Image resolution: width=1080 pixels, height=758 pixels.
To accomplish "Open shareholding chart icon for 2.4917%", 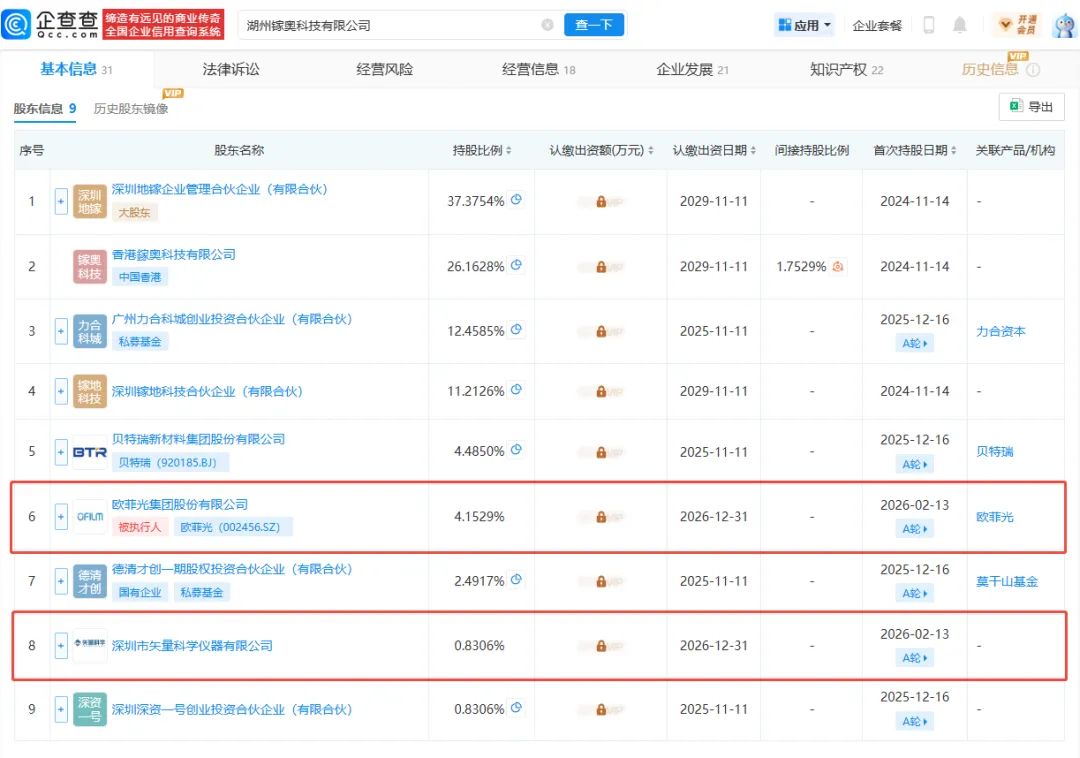I will (516, 580).
